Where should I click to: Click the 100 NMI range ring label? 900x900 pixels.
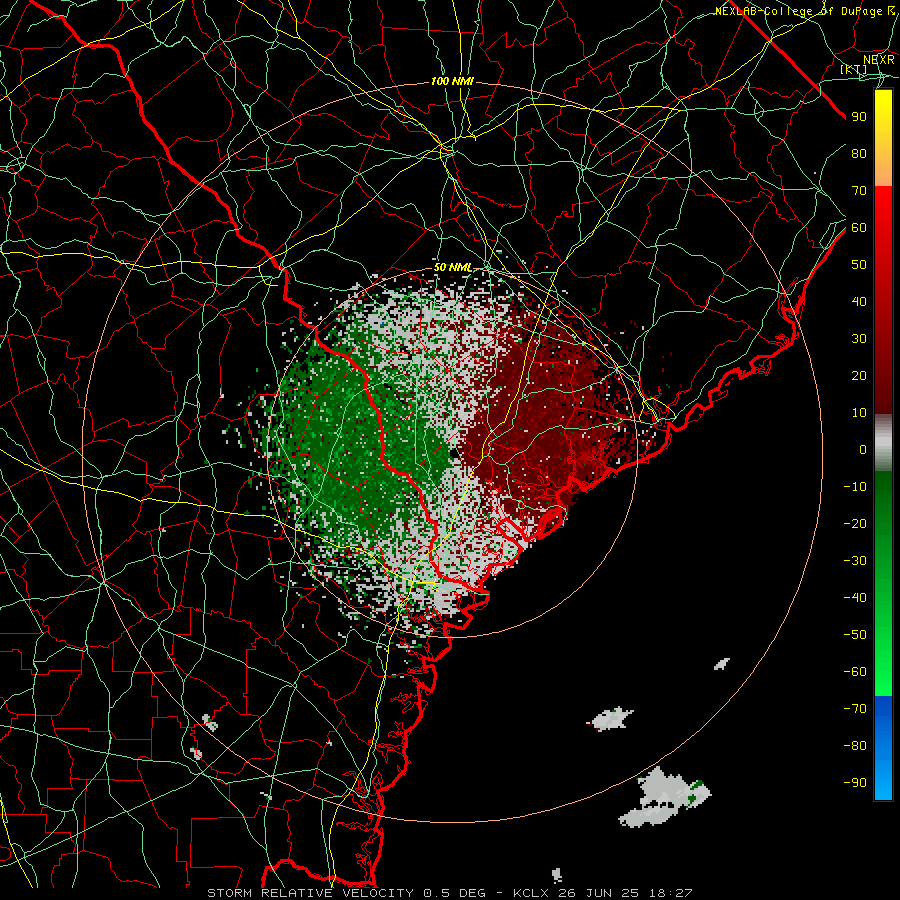point(452,81)
